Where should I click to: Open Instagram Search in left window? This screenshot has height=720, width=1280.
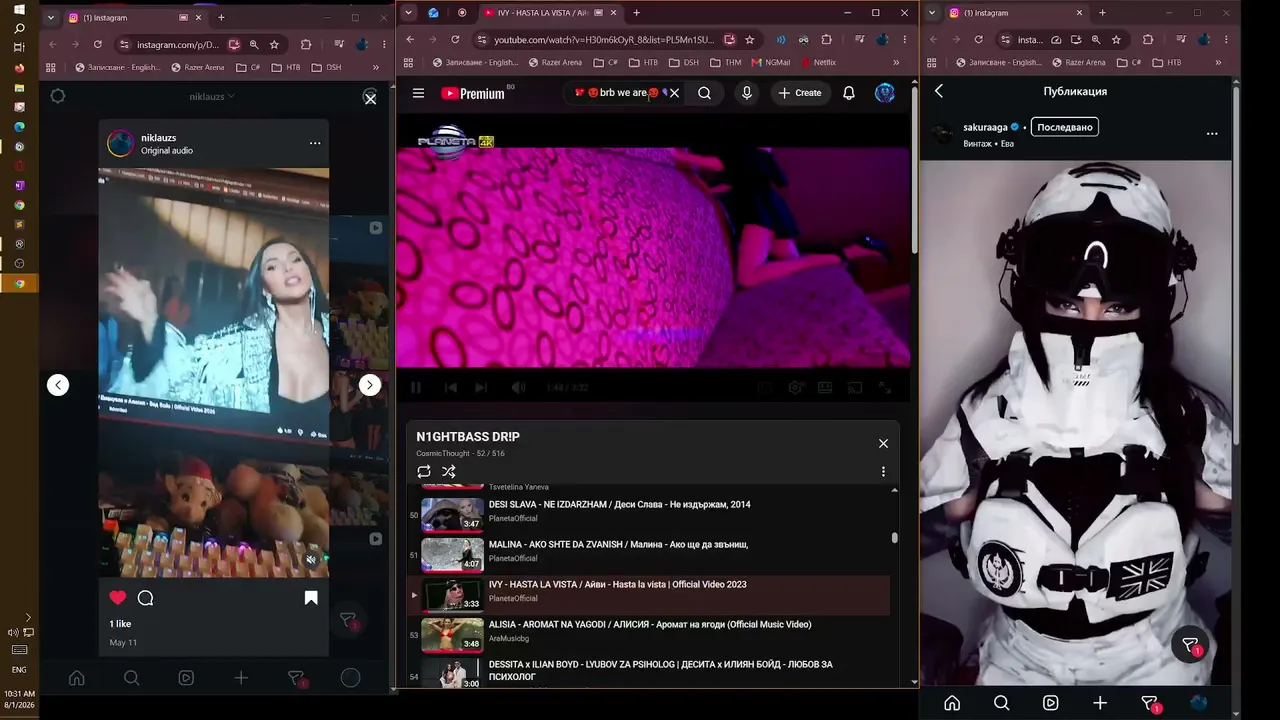[131, 678]
